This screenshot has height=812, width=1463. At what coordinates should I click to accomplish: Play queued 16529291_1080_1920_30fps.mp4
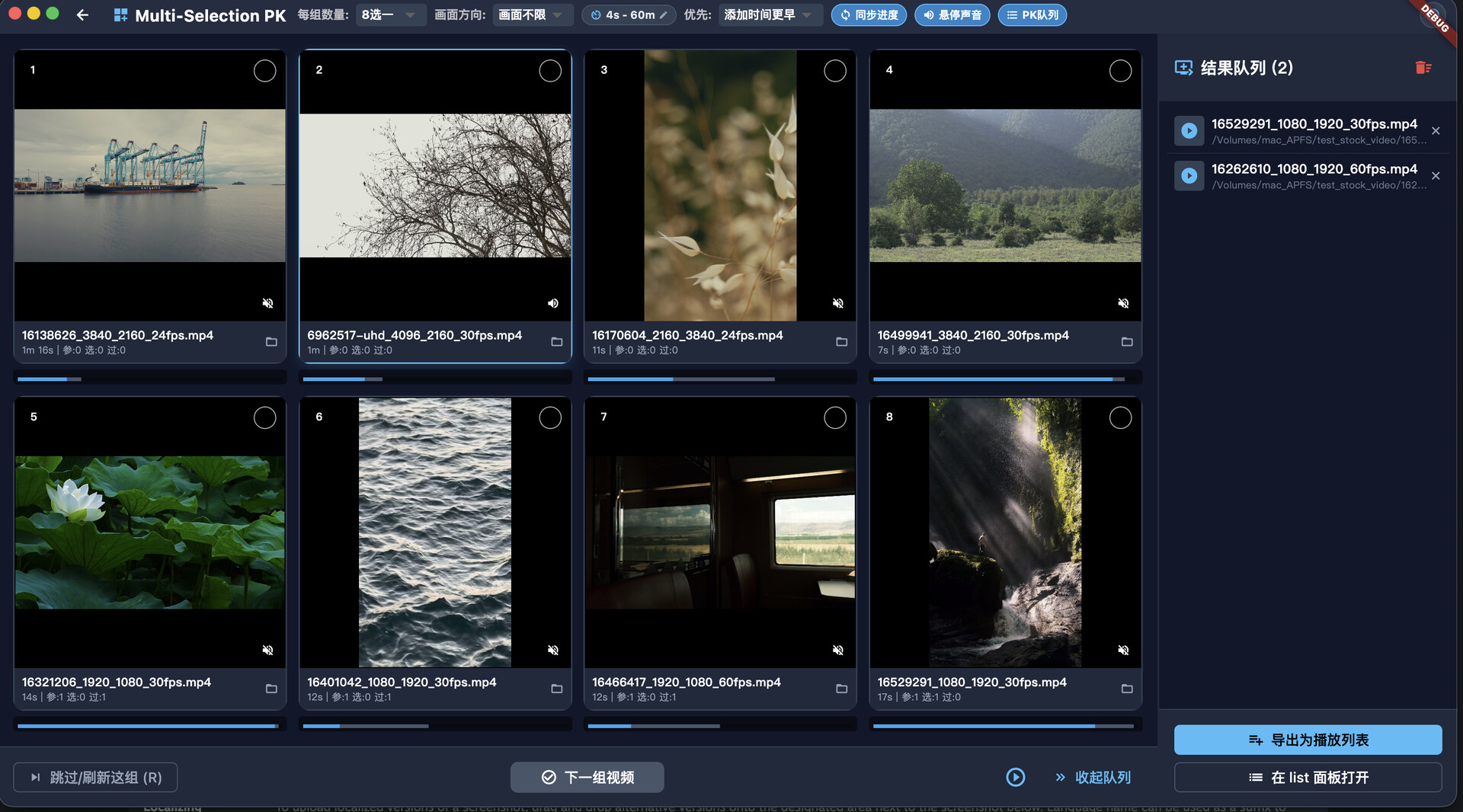tap(1189, 131)
